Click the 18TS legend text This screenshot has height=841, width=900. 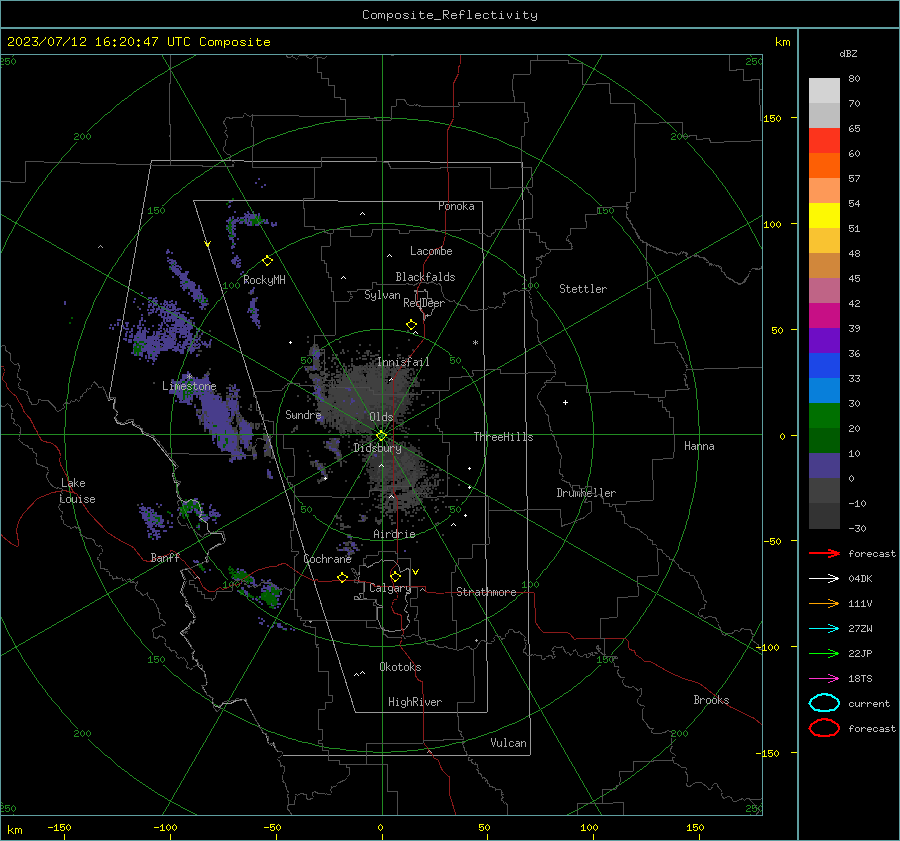click(x=860, y=679)
